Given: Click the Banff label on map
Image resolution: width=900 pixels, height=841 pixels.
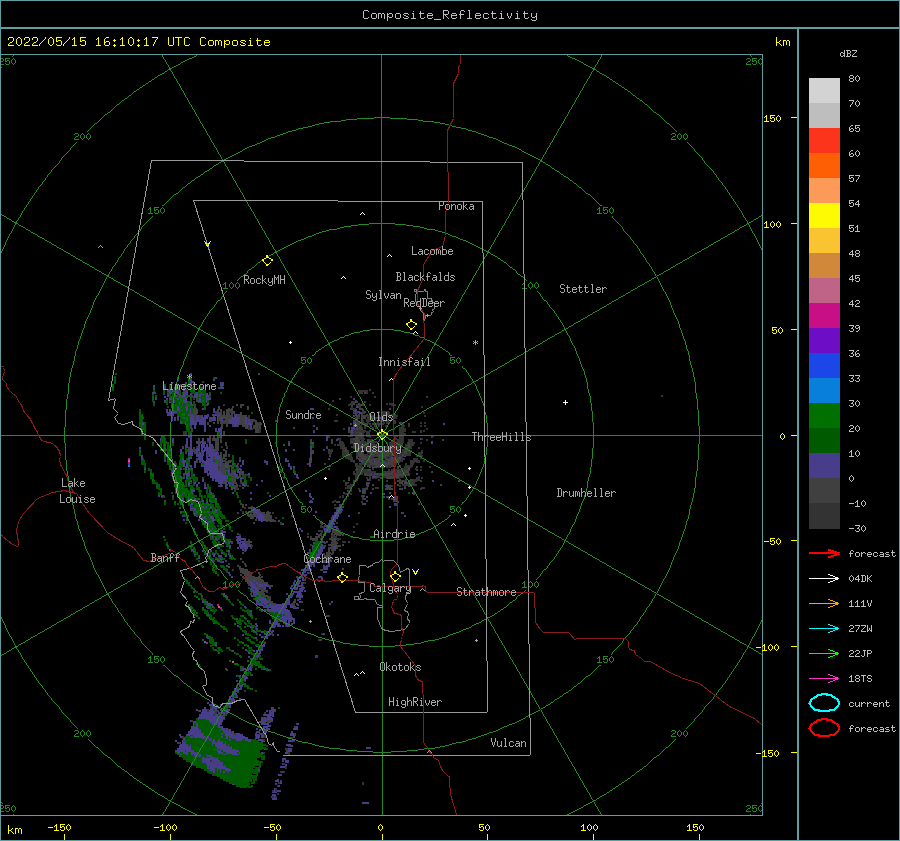Looking at the screenshot, I should pyautogui.click(x=165, y=558).
